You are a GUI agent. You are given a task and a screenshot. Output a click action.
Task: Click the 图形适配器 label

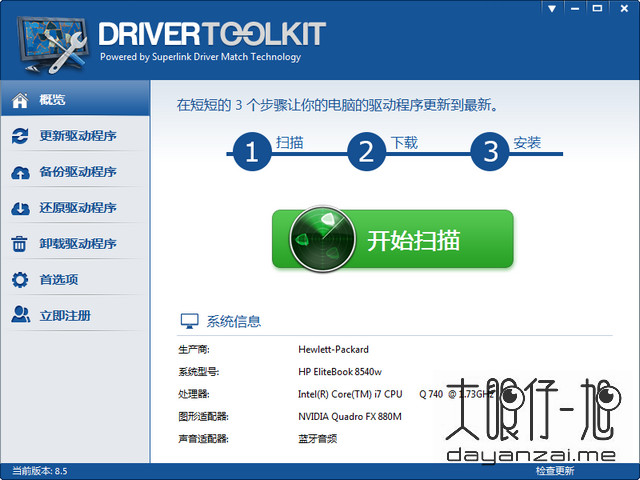pos(203,416)
